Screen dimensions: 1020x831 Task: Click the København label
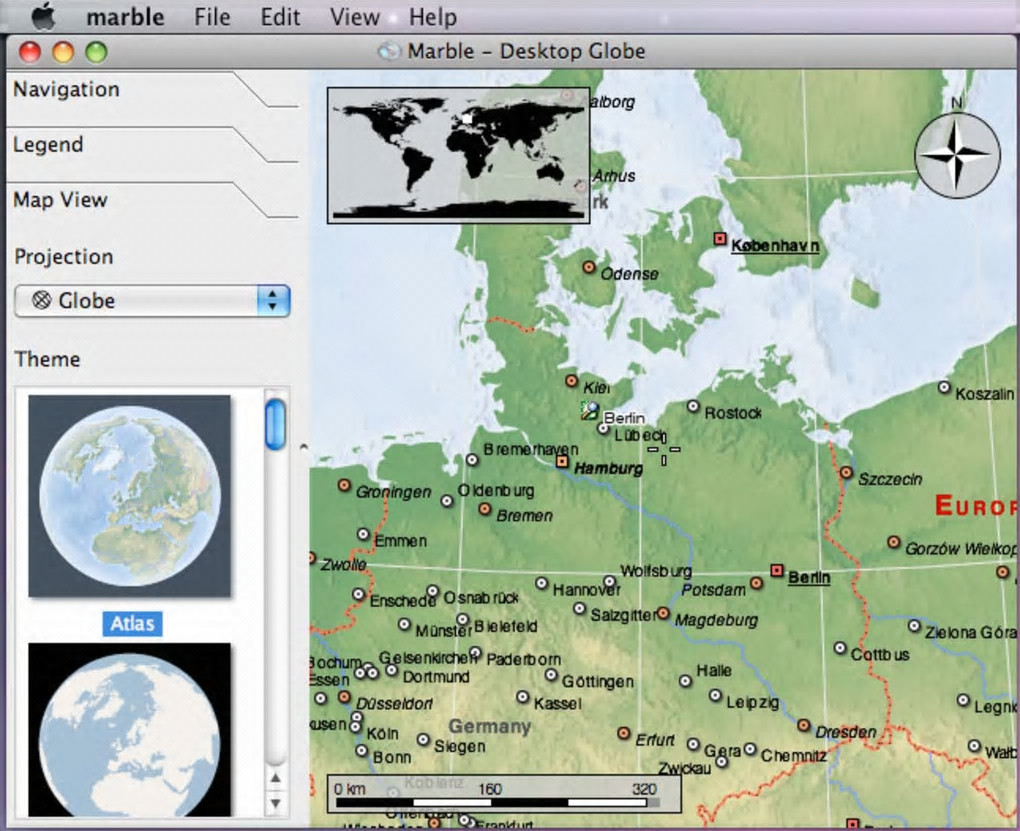pos(775,245)
